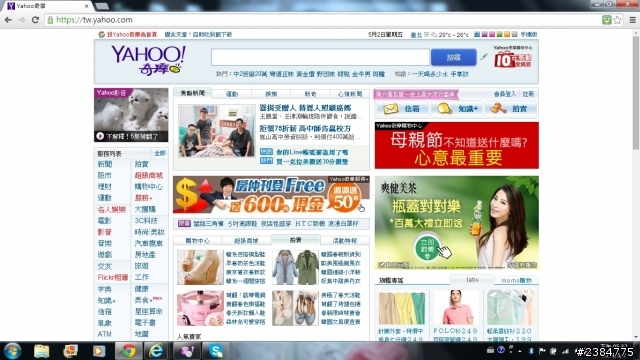The width and height of the screenshot is (640, 360).
Task: Open 股市 in the services list
Action: coord(104,176)
